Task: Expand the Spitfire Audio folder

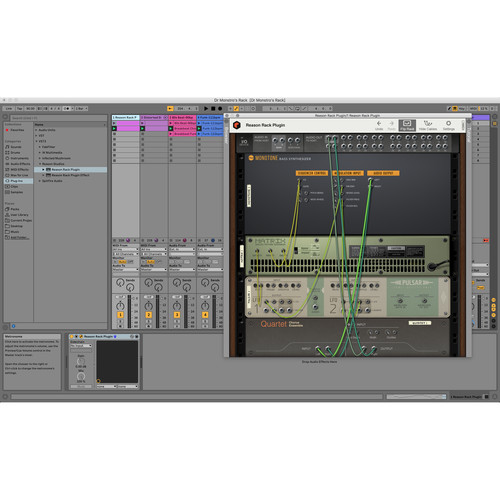Action: 40,181
